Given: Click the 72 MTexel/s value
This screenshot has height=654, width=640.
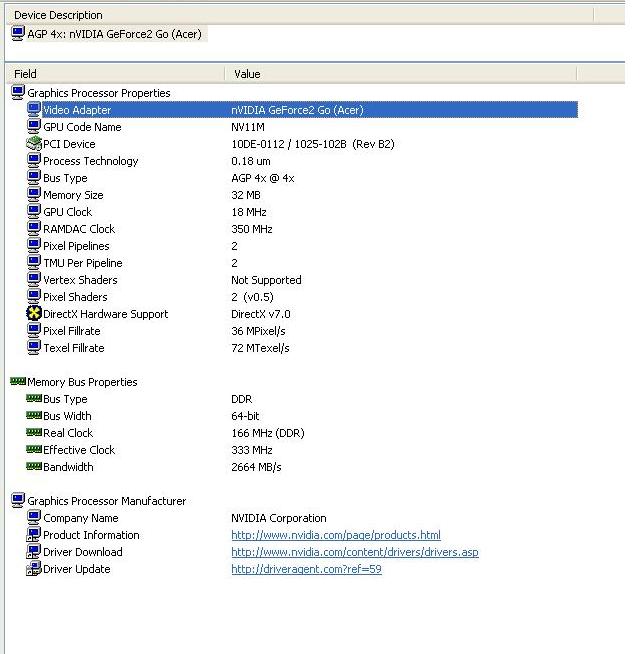Looking at the screenshot, I should pos(260,348).
